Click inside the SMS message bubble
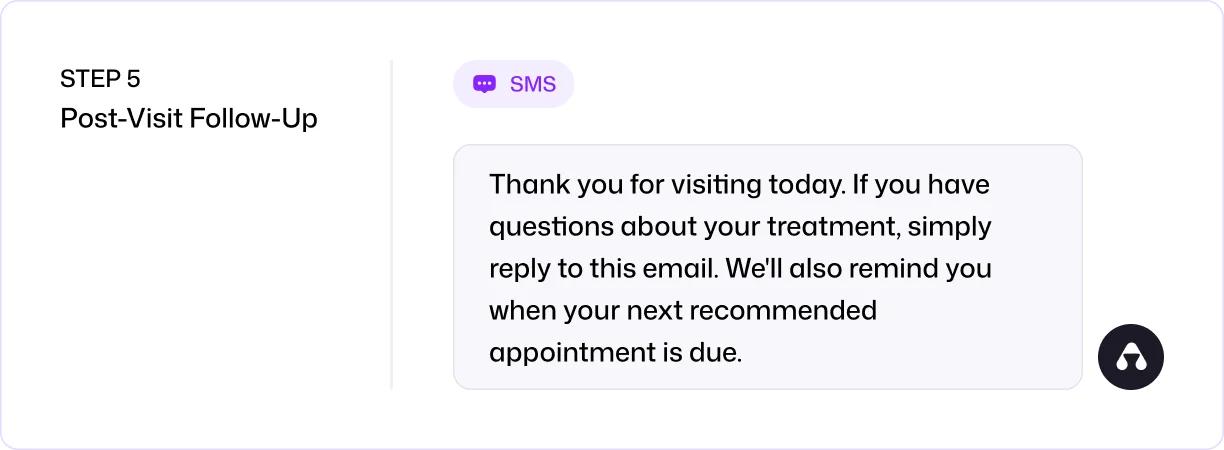The image size is (1224, 450). (768, 267)
